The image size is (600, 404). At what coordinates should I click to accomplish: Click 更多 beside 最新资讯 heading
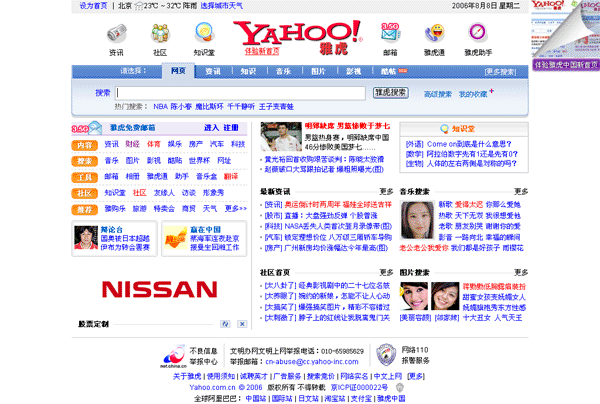[386, 191]
